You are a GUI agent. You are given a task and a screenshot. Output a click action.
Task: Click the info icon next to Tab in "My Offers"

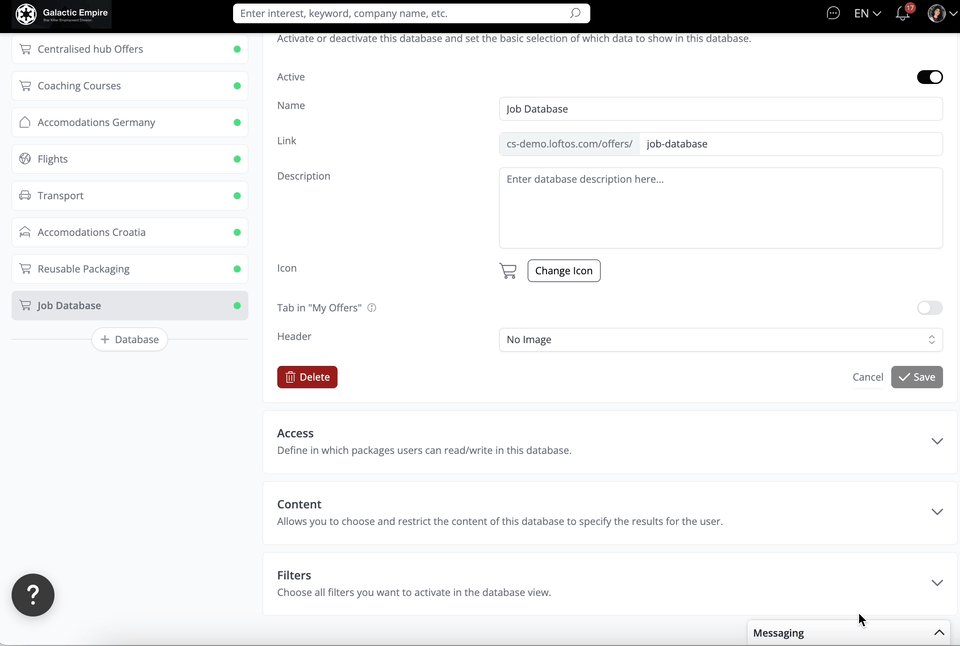pyautogui.click(x=372, y=308)
